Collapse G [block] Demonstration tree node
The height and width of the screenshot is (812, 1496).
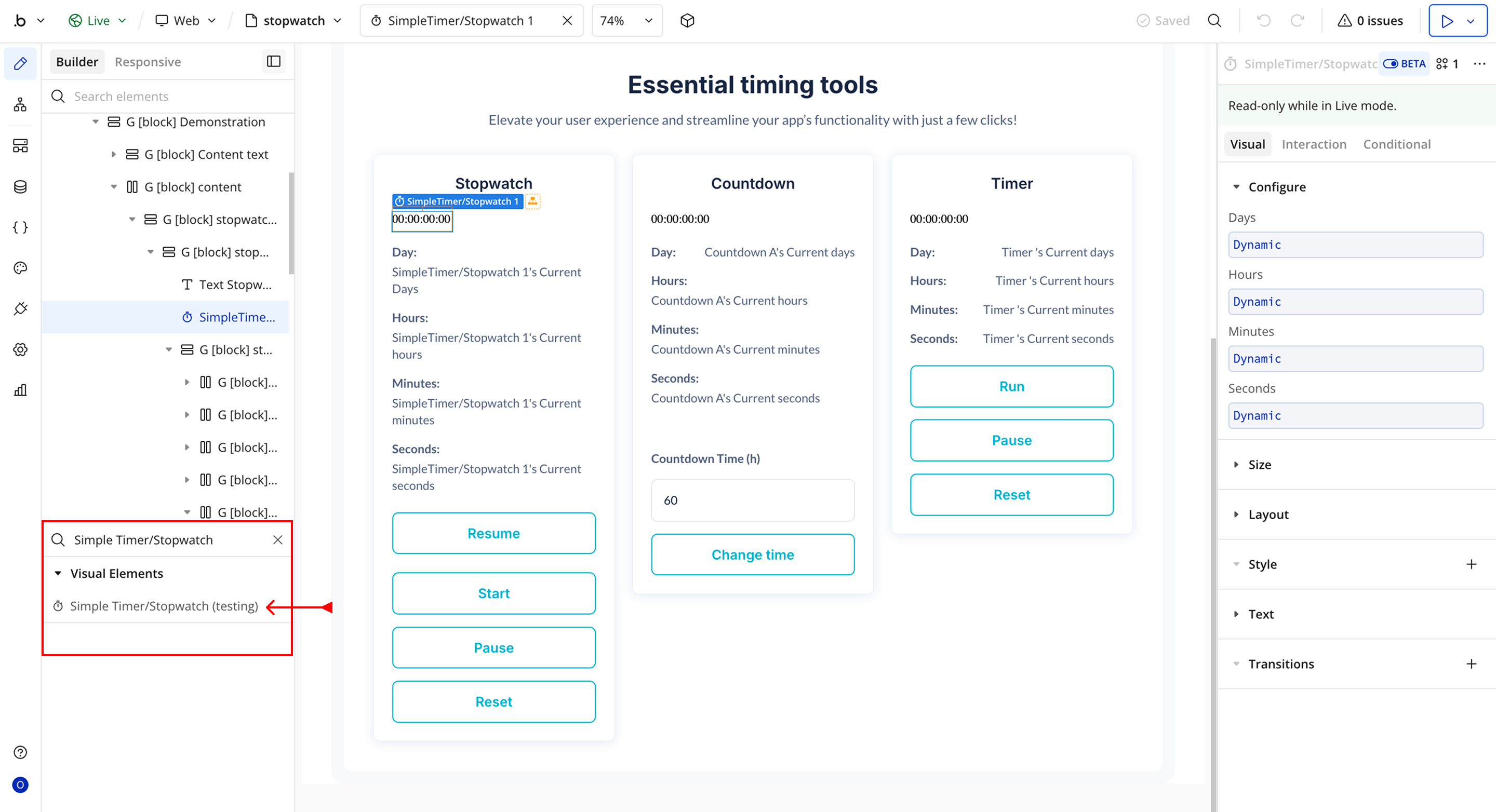pos(96,122)
